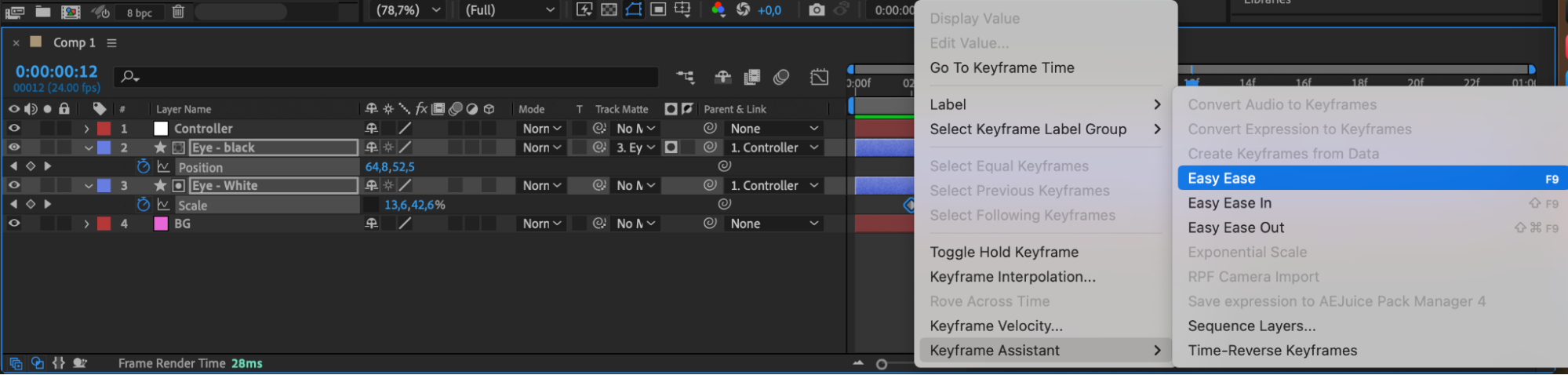Click the Scale property graph icon
The height and width of the screenshot is (375, 1568).
pyautogui.click(x=163, y=205)
